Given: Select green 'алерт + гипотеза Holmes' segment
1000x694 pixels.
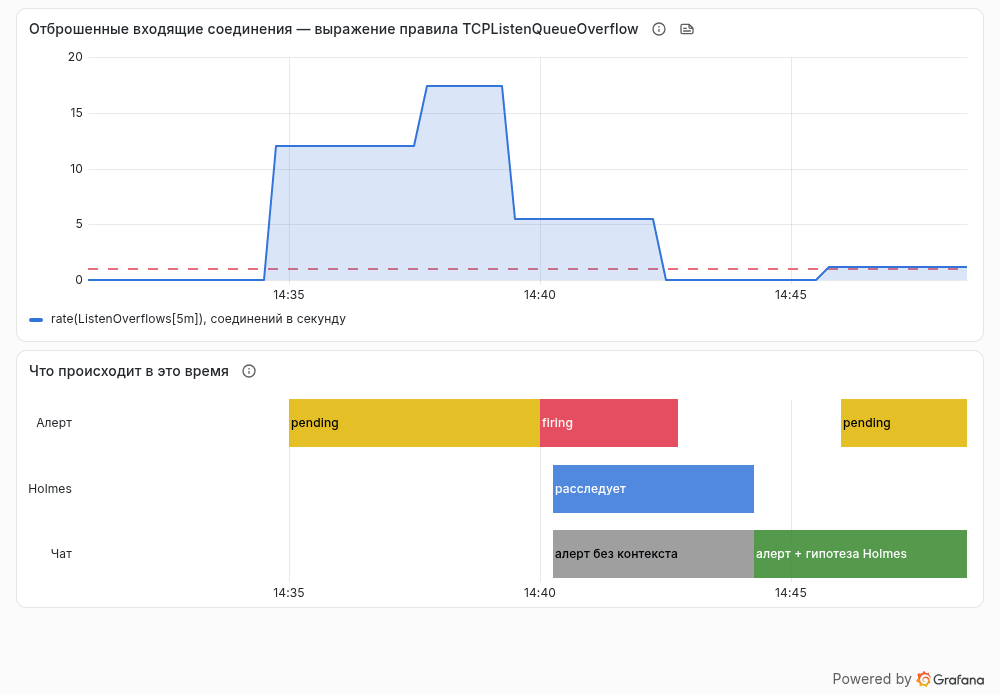Looking at the screenshot, I should pos(860,554).
